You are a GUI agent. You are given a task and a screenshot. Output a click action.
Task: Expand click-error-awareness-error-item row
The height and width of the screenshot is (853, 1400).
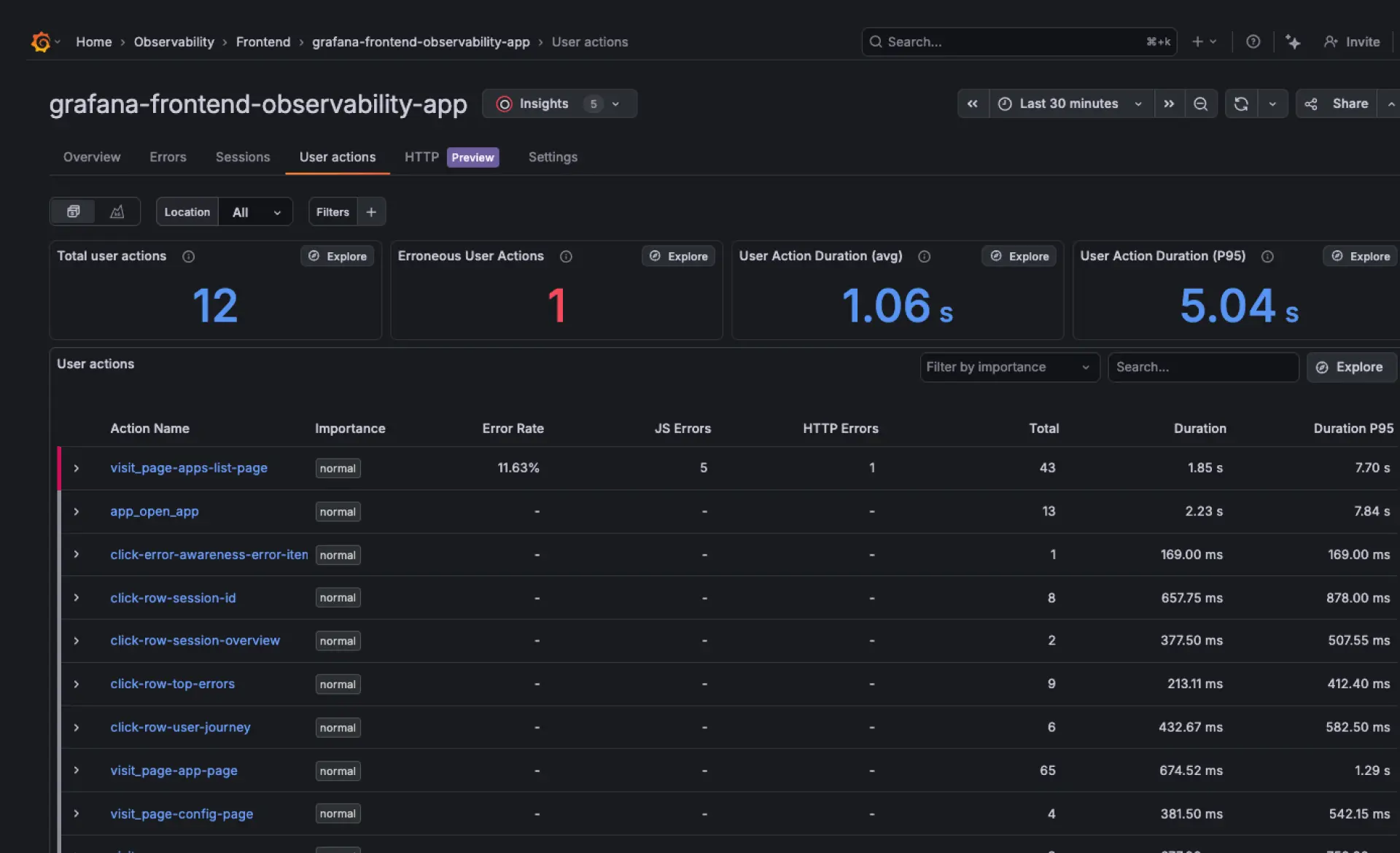tap(77, 554)
